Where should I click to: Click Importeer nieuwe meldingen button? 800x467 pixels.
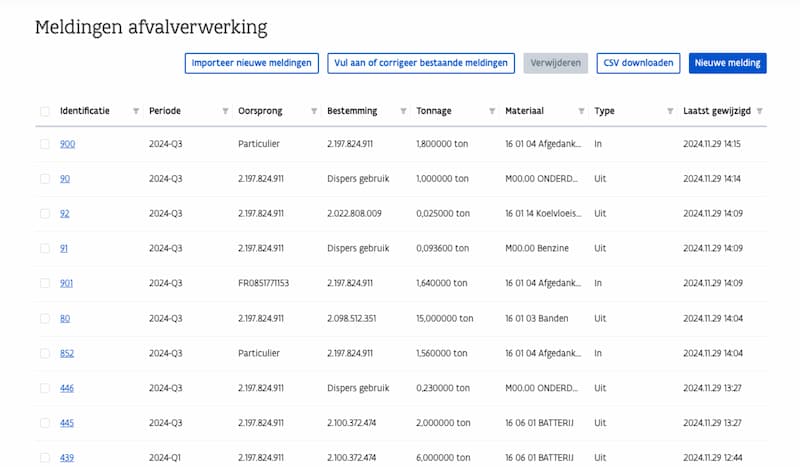[252, 63]
